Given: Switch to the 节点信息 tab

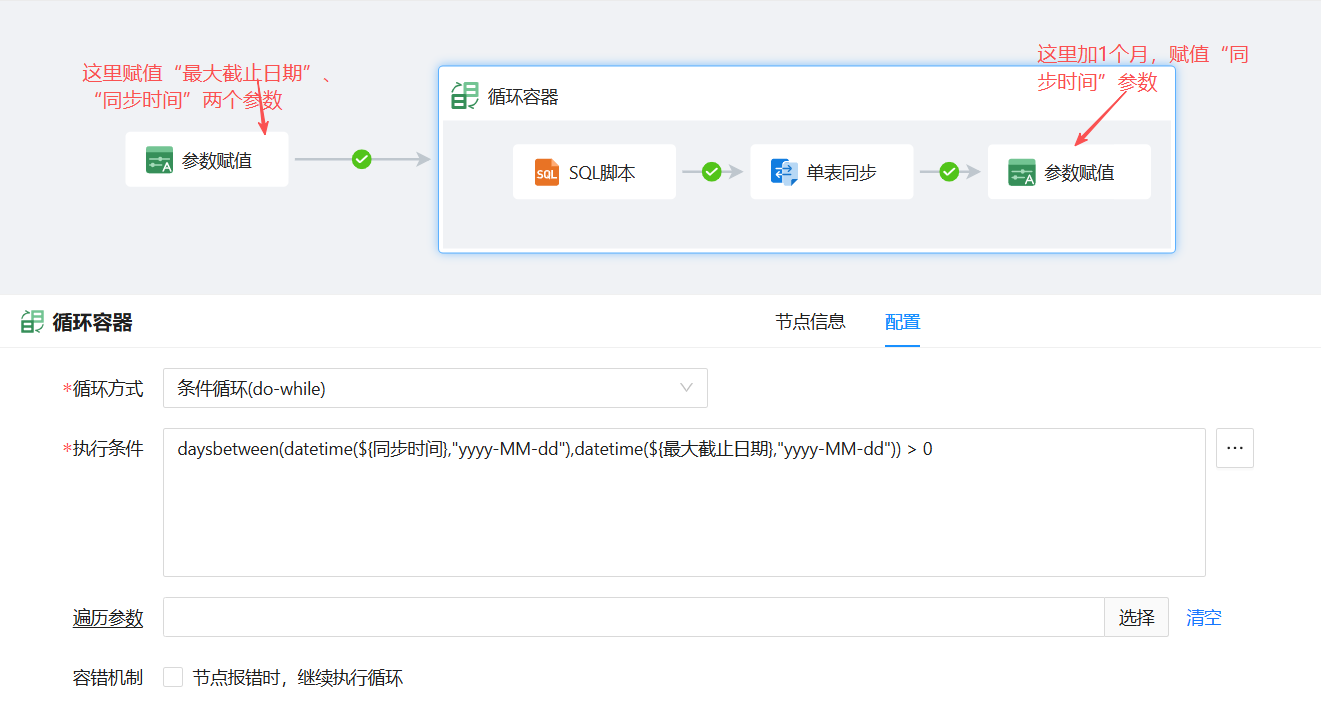Looking at the screenshot, I should [810, 322].
